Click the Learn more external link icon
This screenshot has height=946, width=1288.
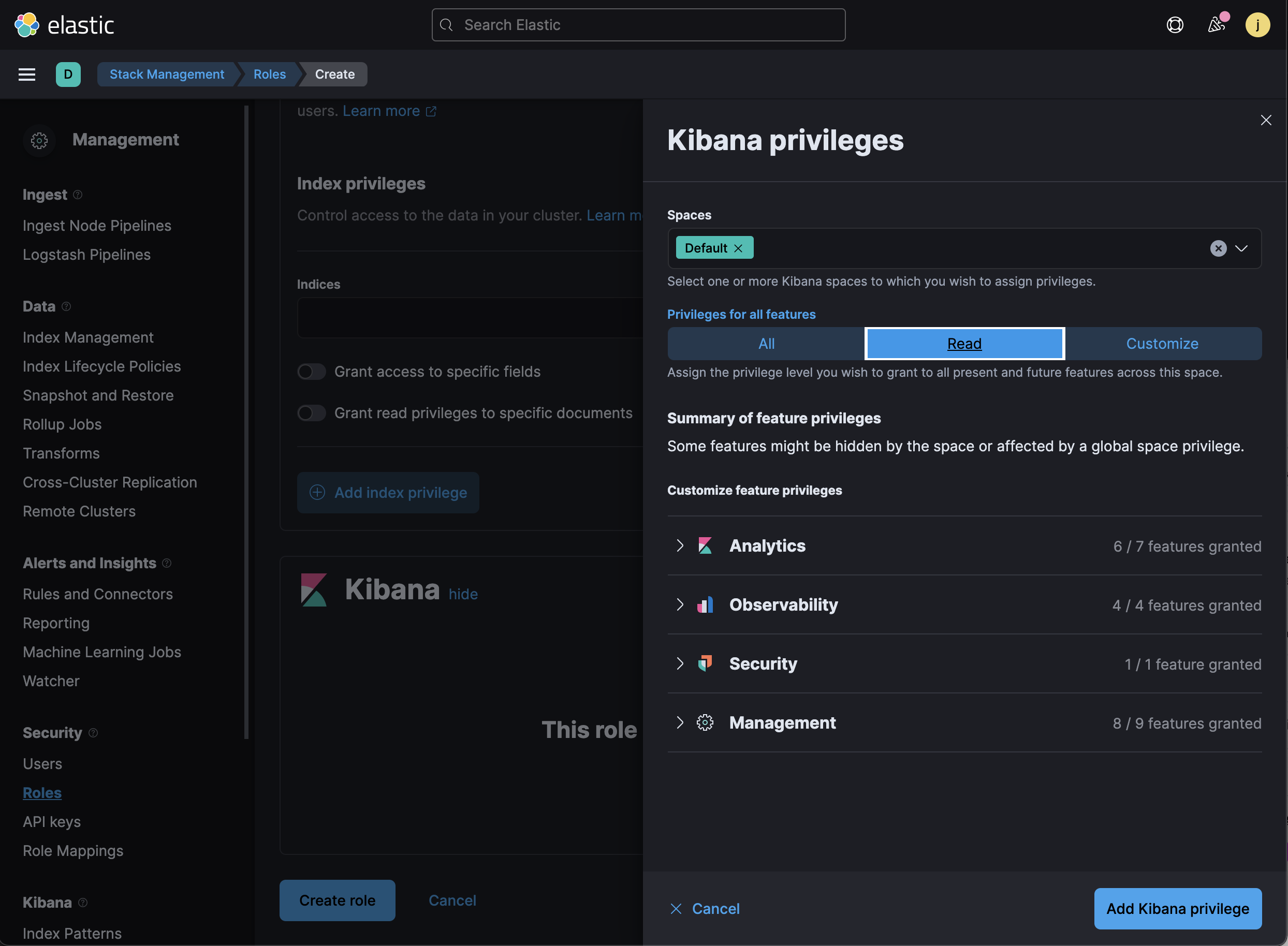[431, 112]
